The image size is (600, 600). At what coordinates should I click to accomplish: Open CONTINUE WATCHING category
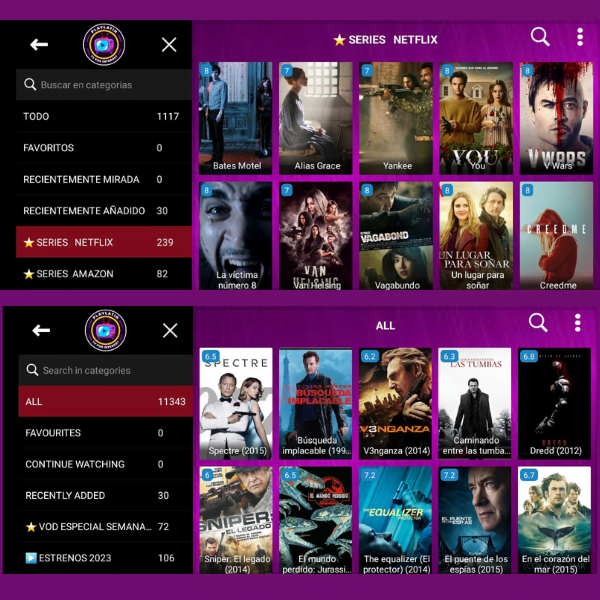[x=106, y=464]
